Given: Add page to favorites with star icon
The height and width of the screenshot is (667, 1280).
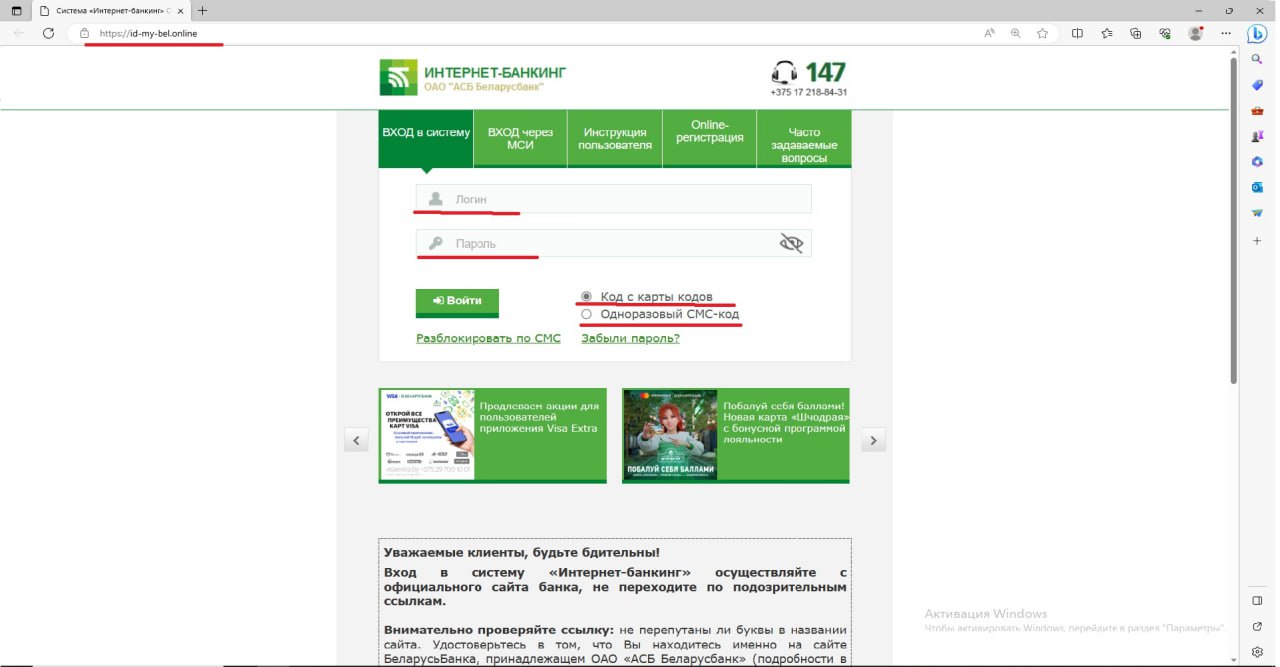Looking at the screenshot, I should [x=1042, y=33].
